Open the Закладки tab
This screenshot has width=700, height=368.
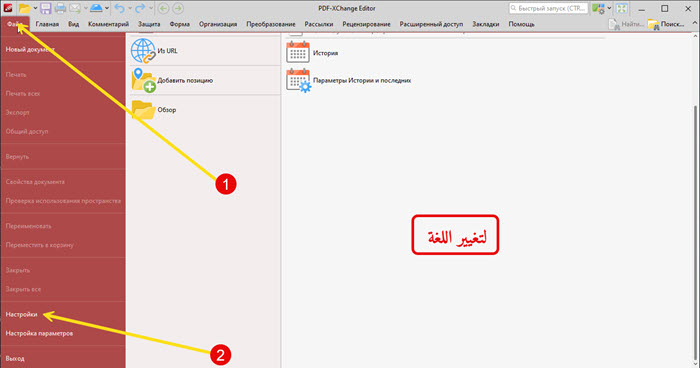(486, 24)
